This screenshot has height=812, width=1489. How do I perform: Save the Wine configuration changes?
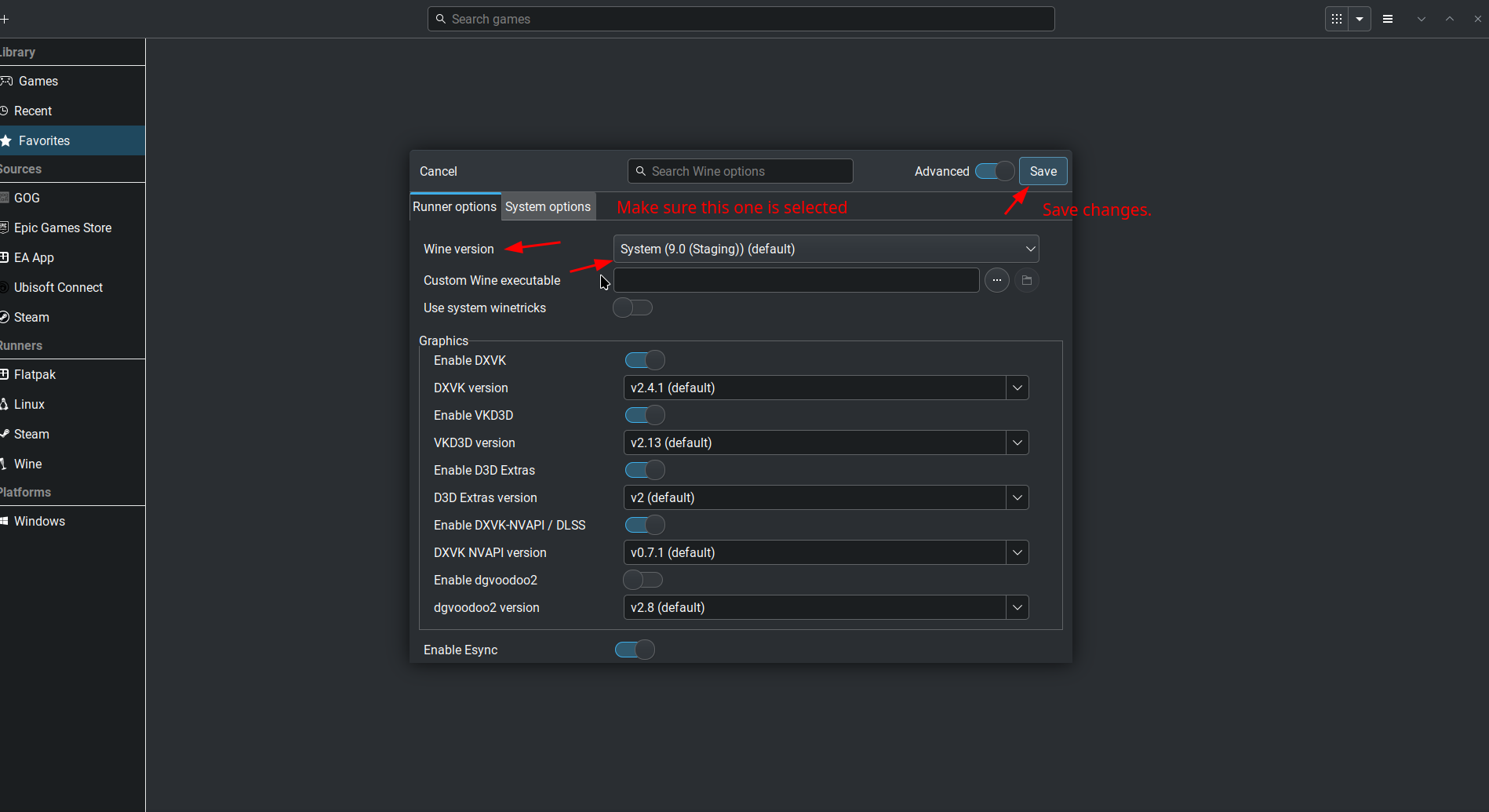(1043, 171)
